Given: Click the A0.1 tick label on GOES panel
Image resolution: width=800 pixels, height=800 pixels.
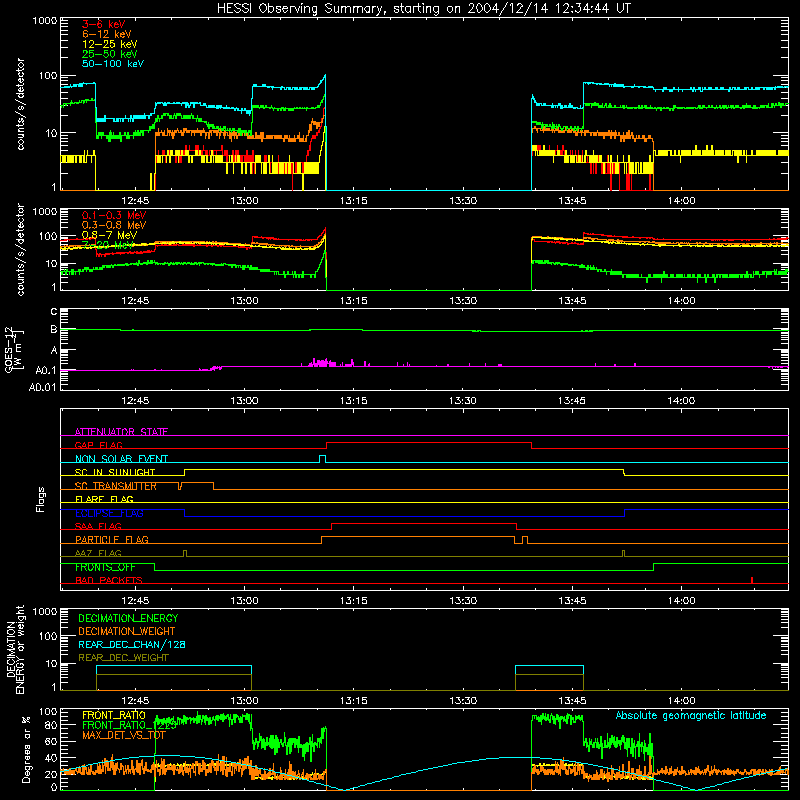Looking at the screenshot, I should pos(46,370).
